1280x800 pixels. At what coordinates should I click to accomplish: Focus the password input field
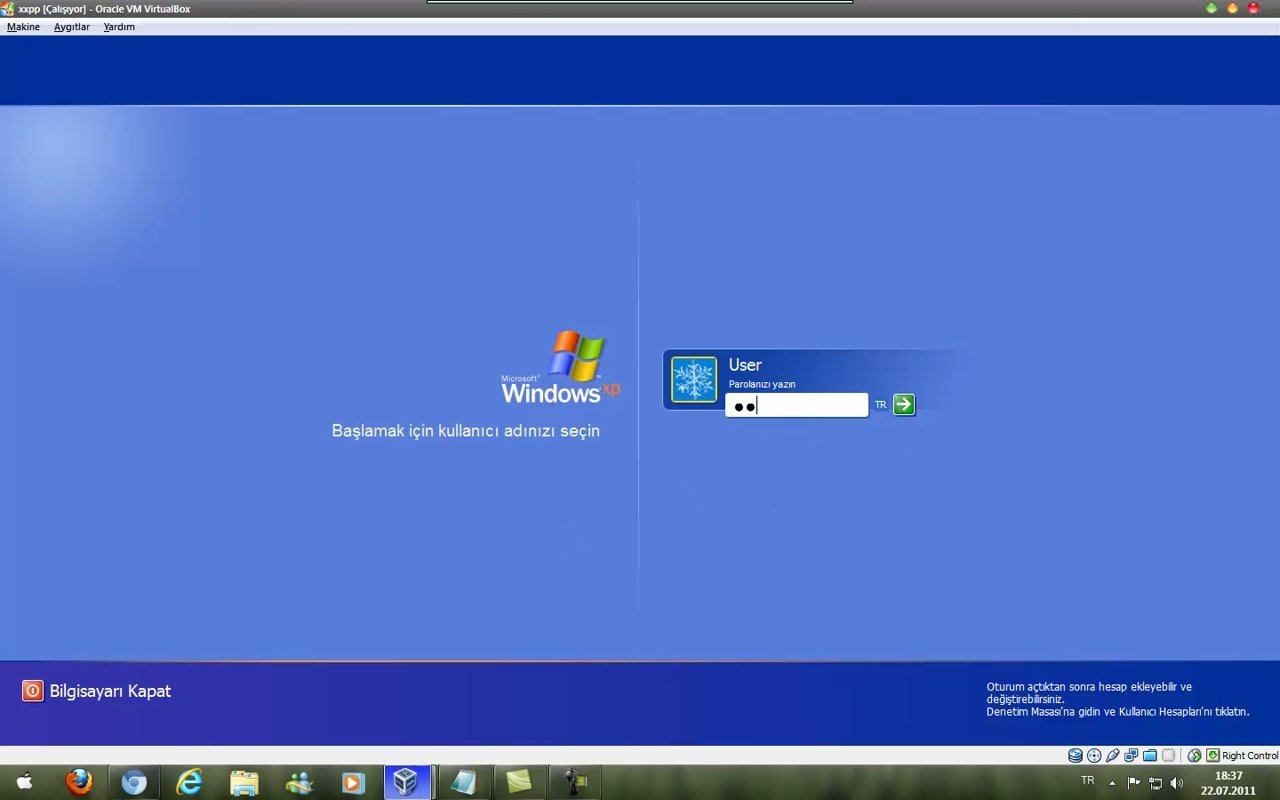797,405
